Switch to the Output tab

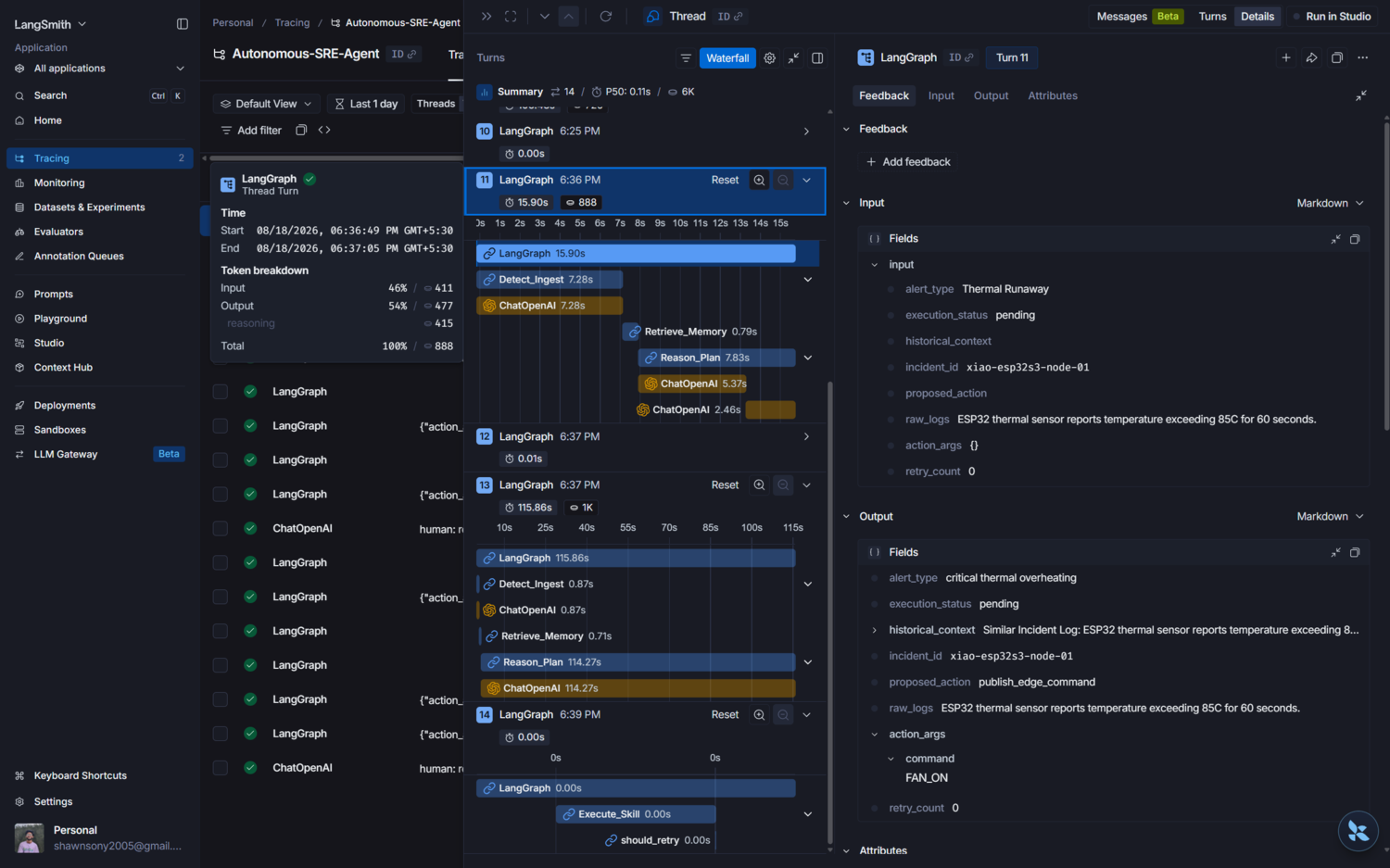tap(991, 96)
